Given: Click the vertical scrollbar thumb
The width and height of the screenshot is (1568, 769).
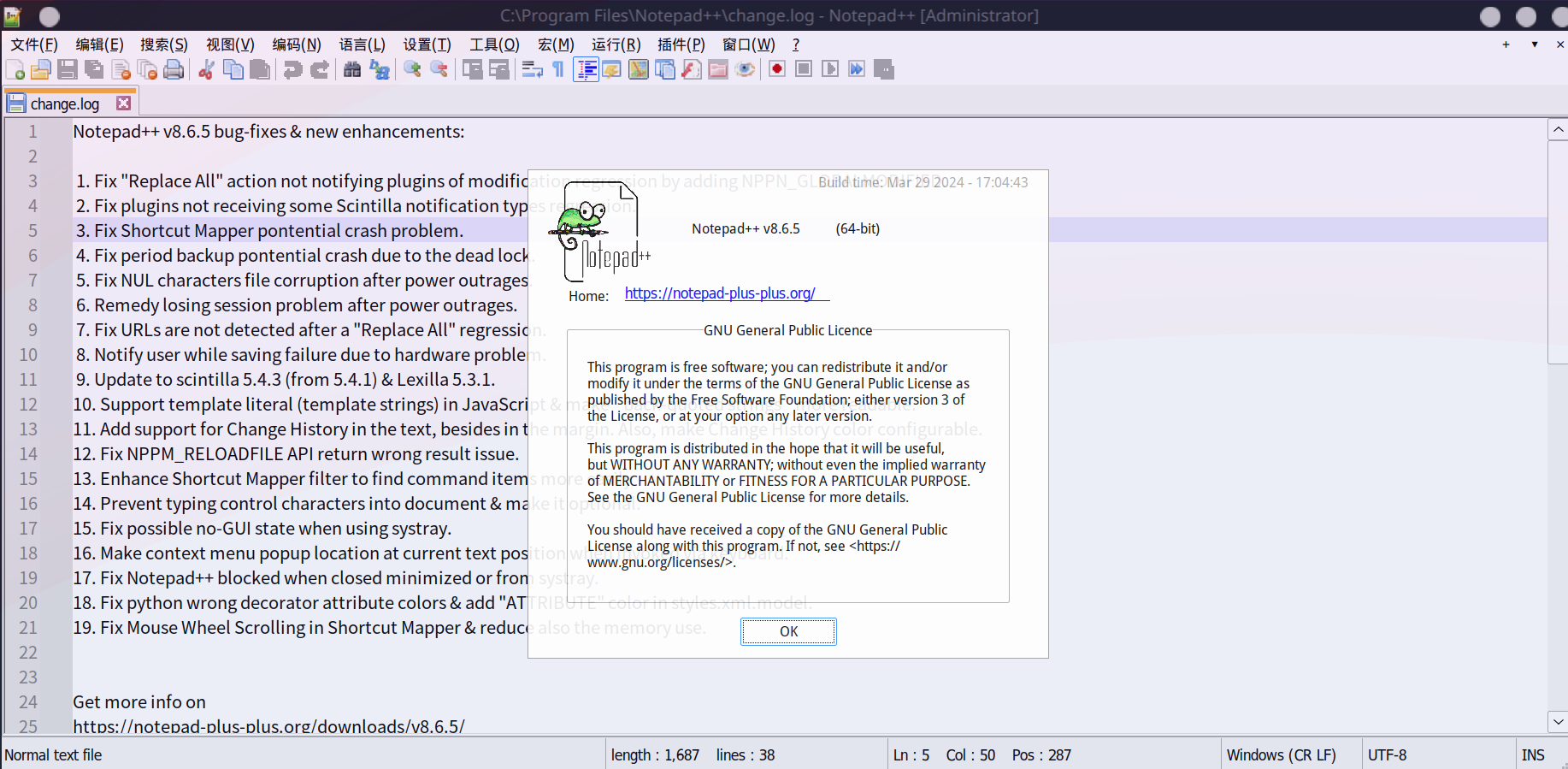Looking at the screenshot, I should [1558, 252].
